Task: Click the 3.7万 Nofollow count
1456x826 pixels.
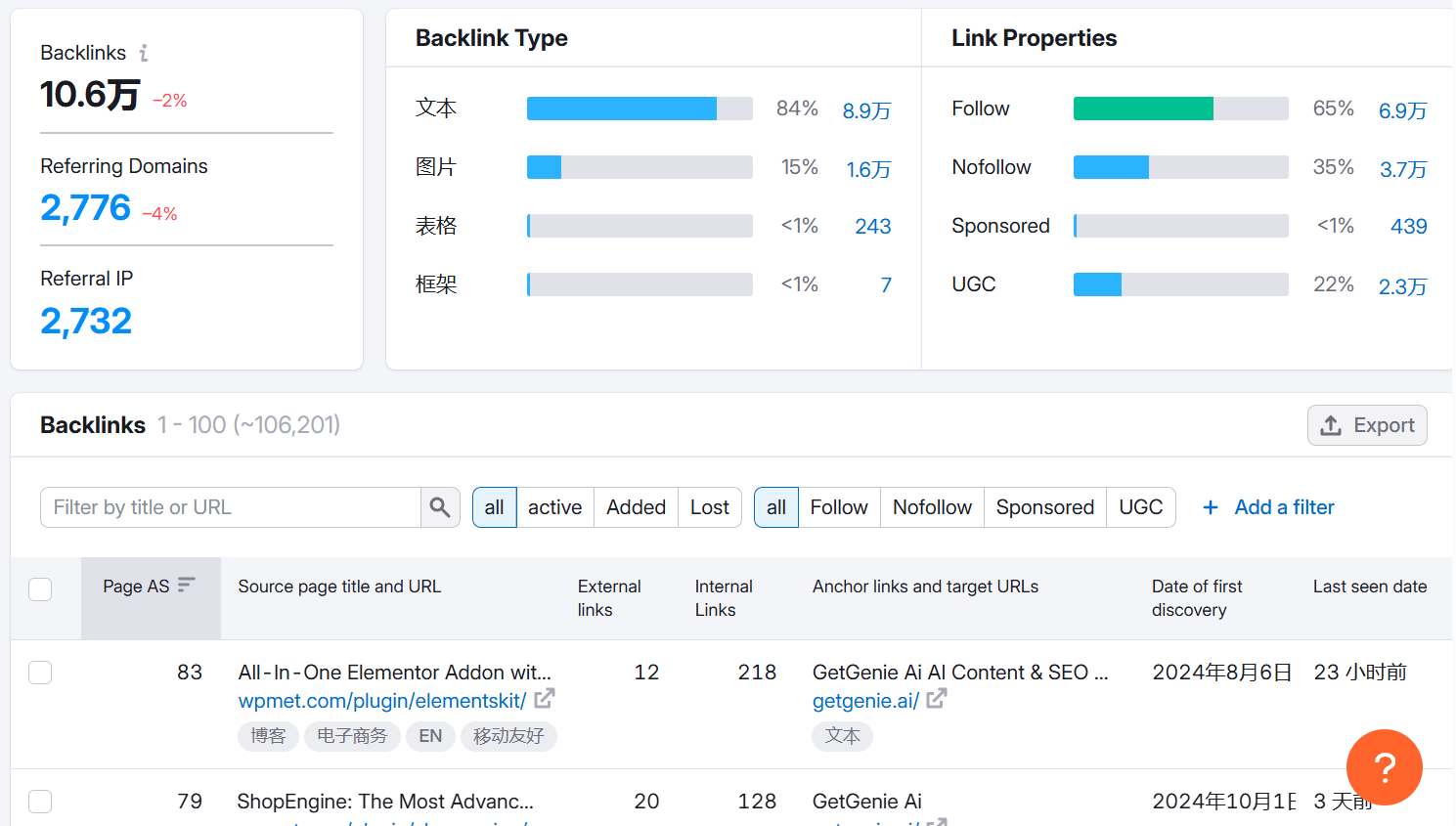Action: 1404,169
